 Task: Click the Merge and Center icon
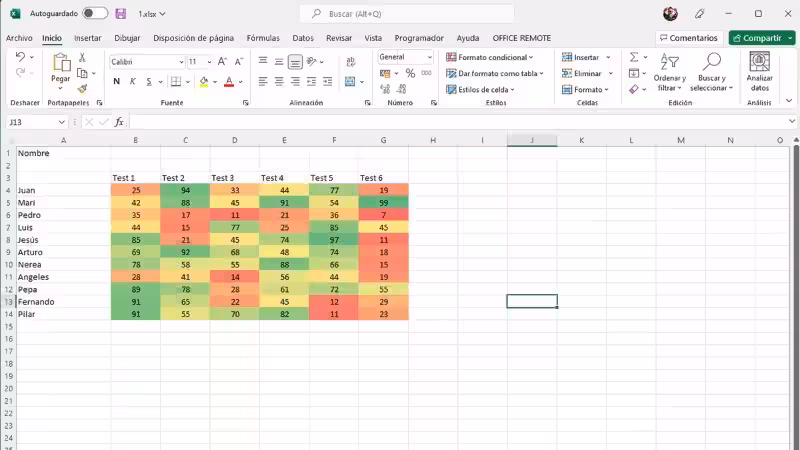coord(350,82)
